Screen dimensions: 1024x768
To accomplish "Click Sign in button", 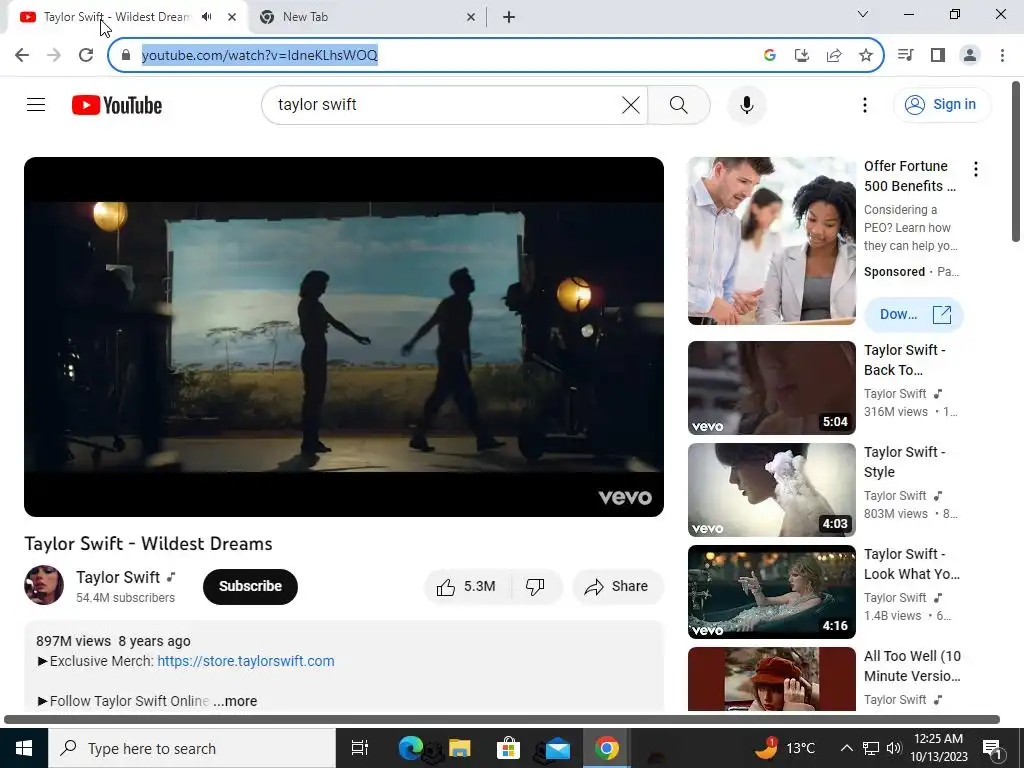I will click(x=942, y=104).
